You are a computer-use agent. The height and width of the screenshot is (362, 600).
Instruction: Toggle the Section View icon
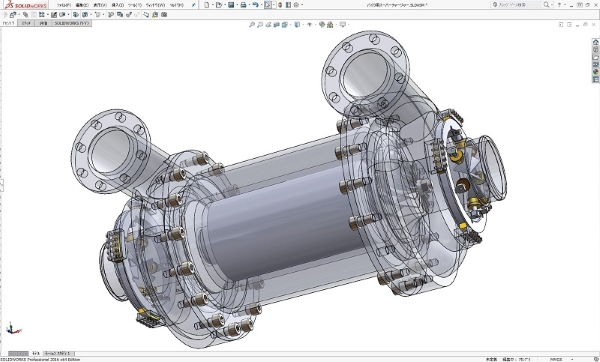[x=276, y=24]
